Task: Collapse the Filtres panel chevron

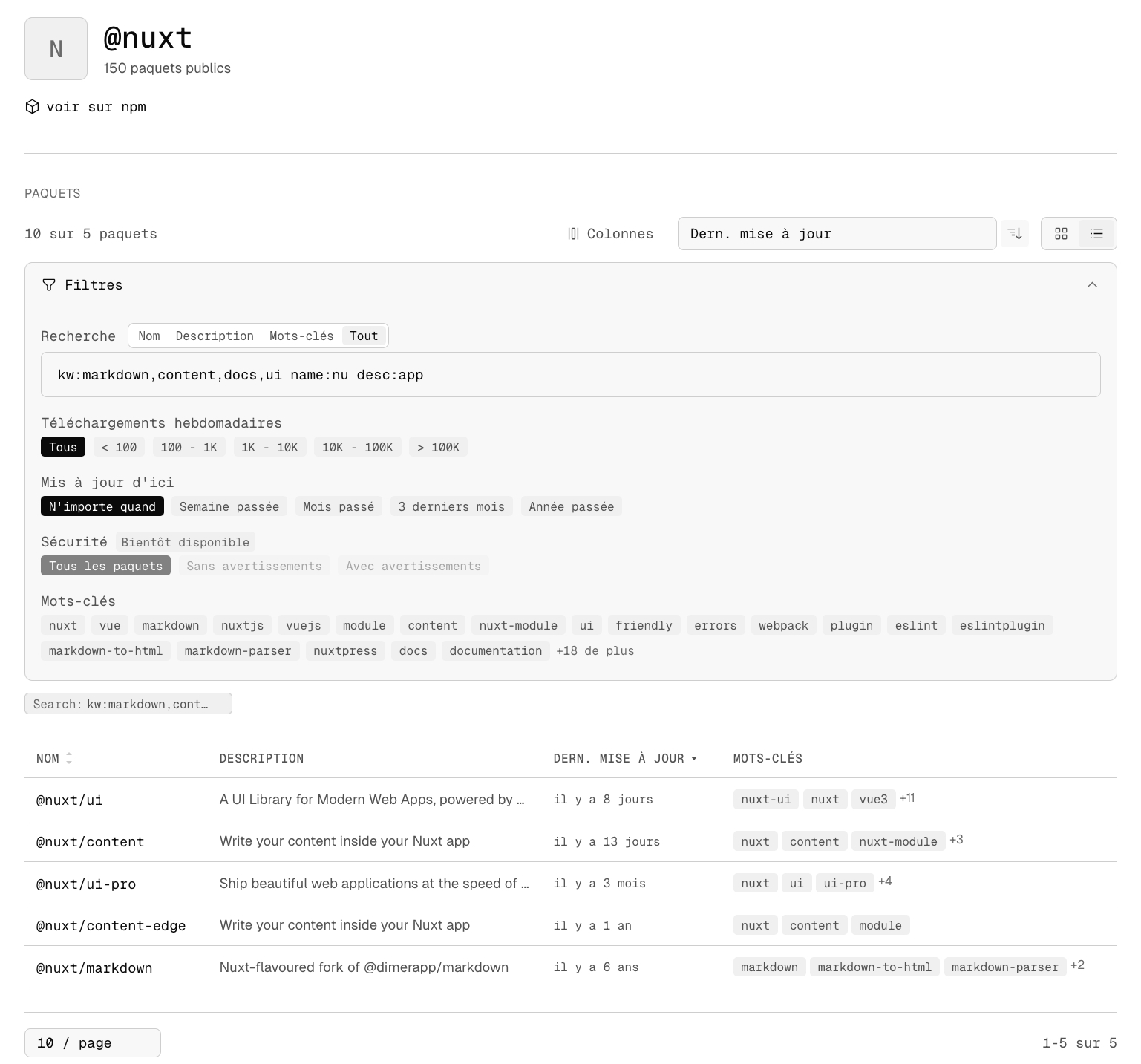Action: coord(1092,285)
